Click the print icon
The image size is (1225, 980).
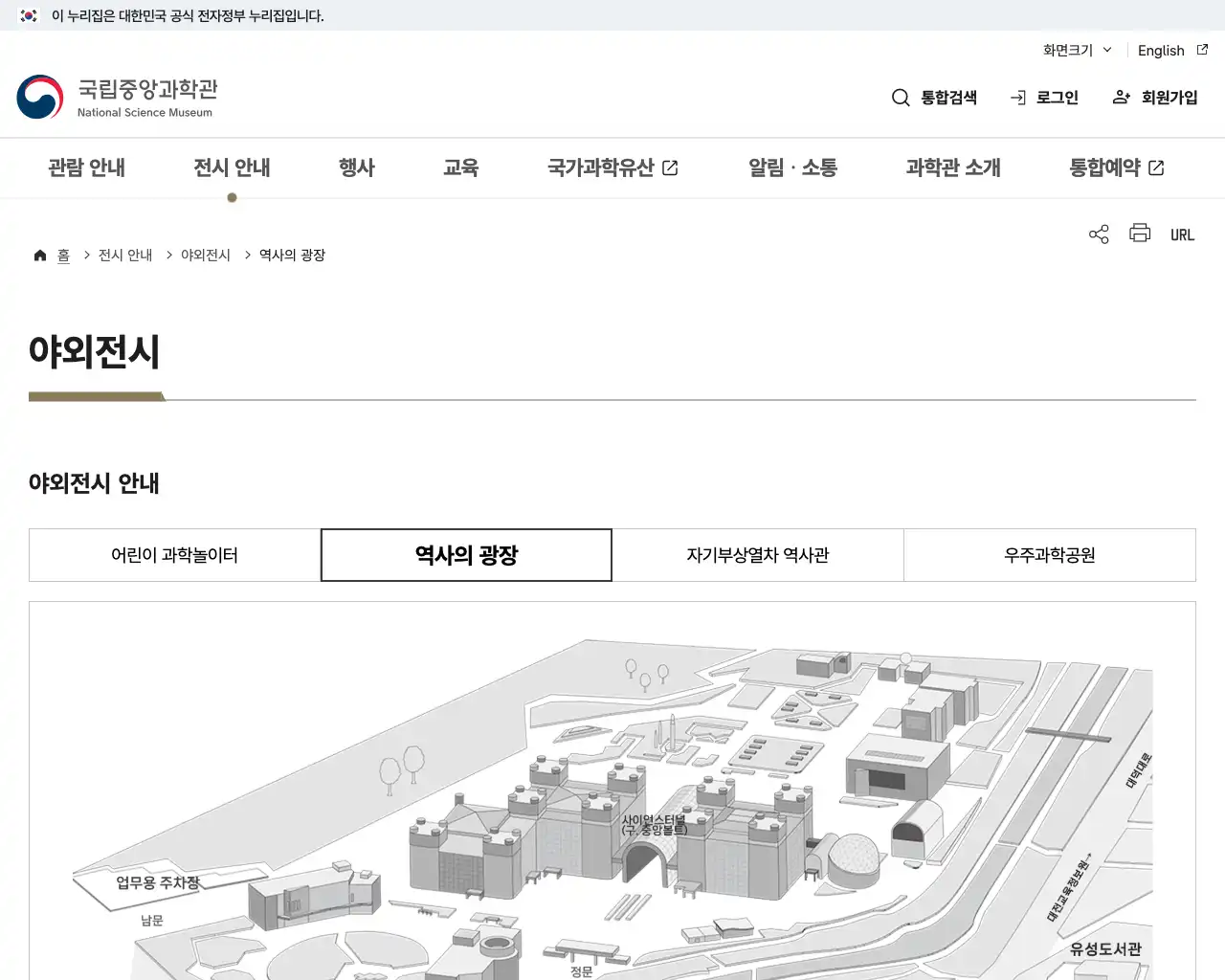click(1140, 234)
